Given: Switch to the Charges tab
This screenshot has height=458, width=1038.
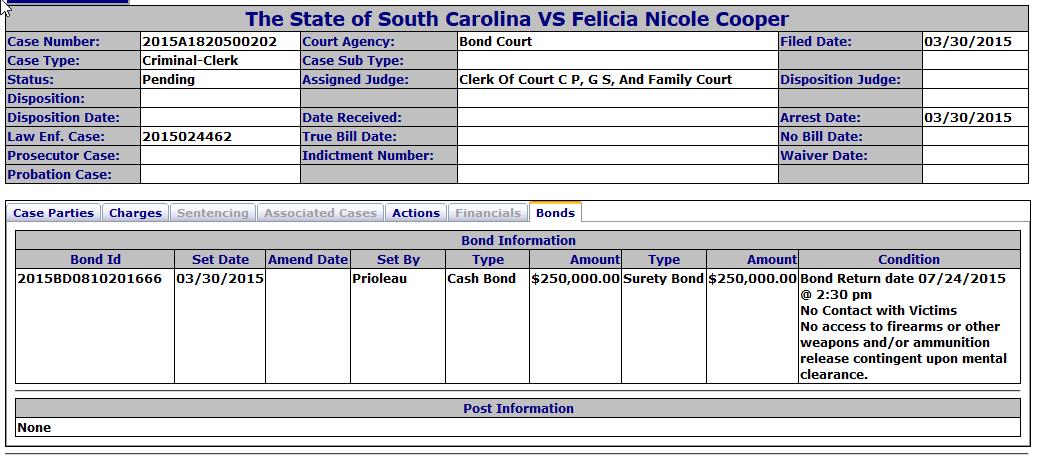Looking at the screenshot, I should click(135, 213).
